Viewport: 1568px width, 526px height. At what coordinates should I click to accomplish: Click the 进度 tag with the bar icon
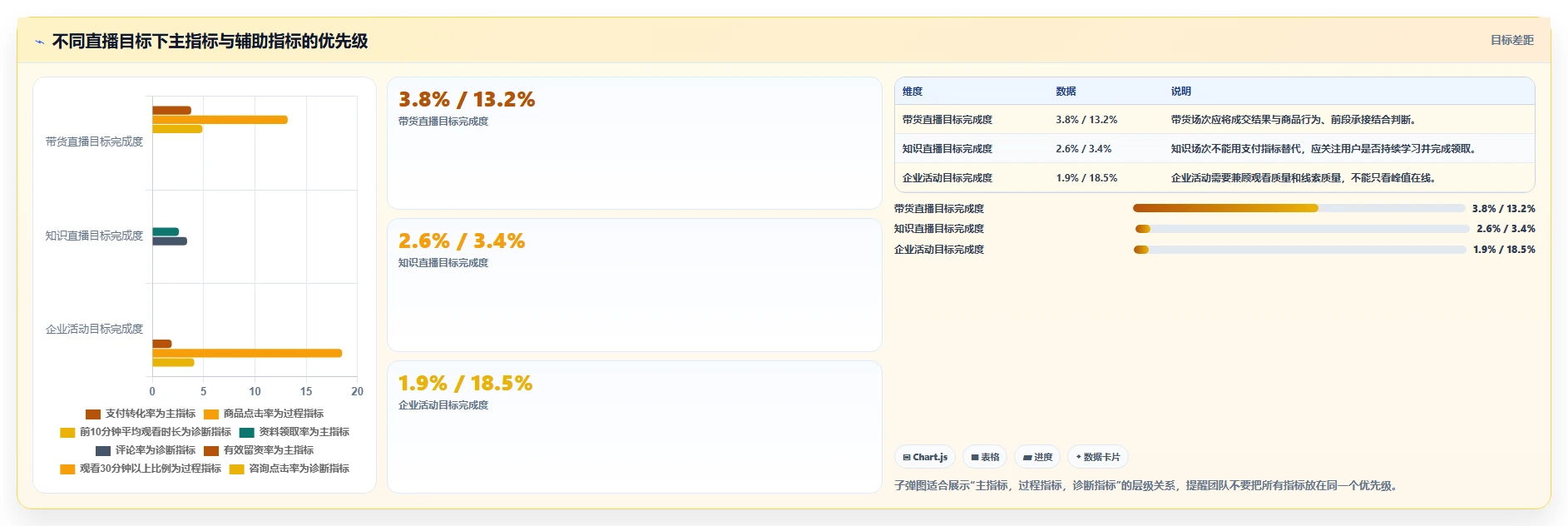pos(1037,457)
